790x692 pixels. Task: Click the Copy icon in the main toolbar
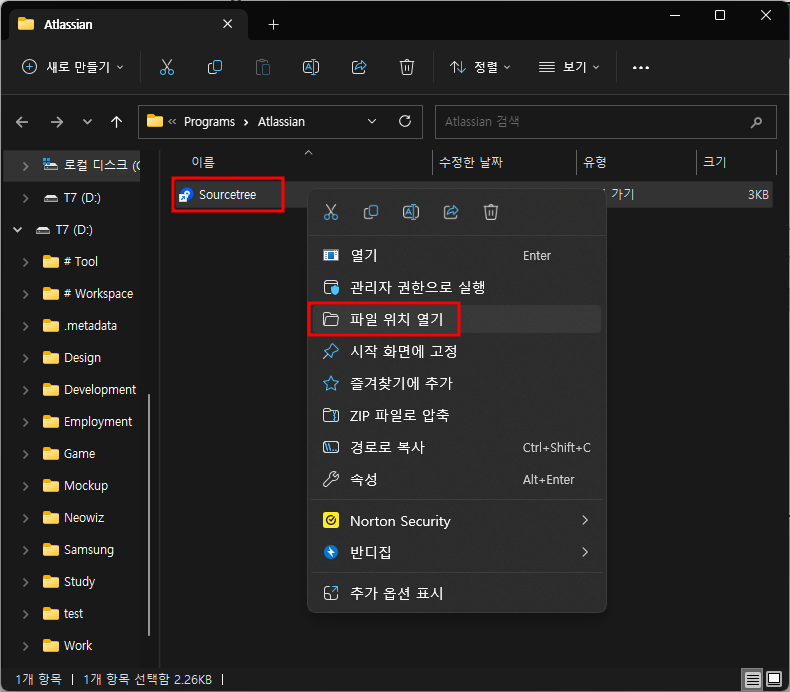[215, 67]
